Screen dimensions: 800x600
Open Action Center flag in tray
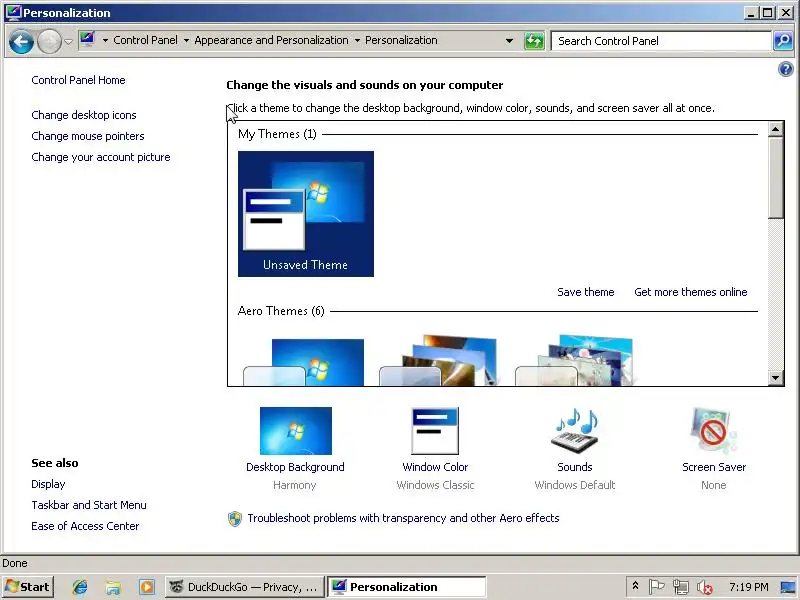click(x=656, y=587)
